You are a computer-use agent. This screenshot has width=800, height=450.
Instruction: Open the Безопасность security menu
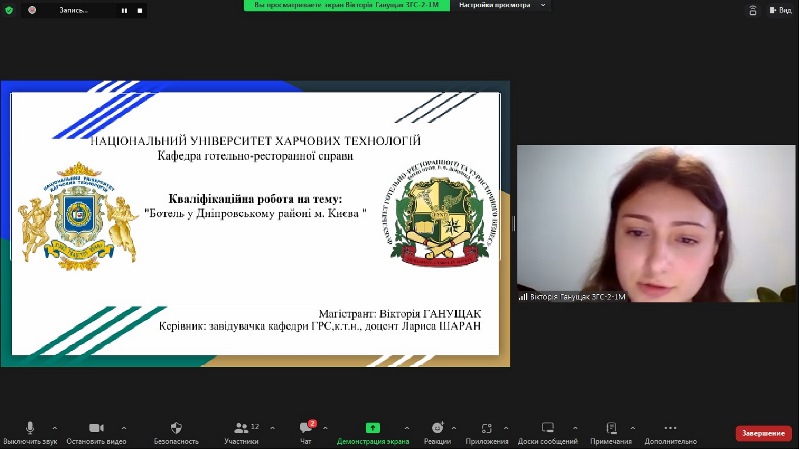pos(176,433)
